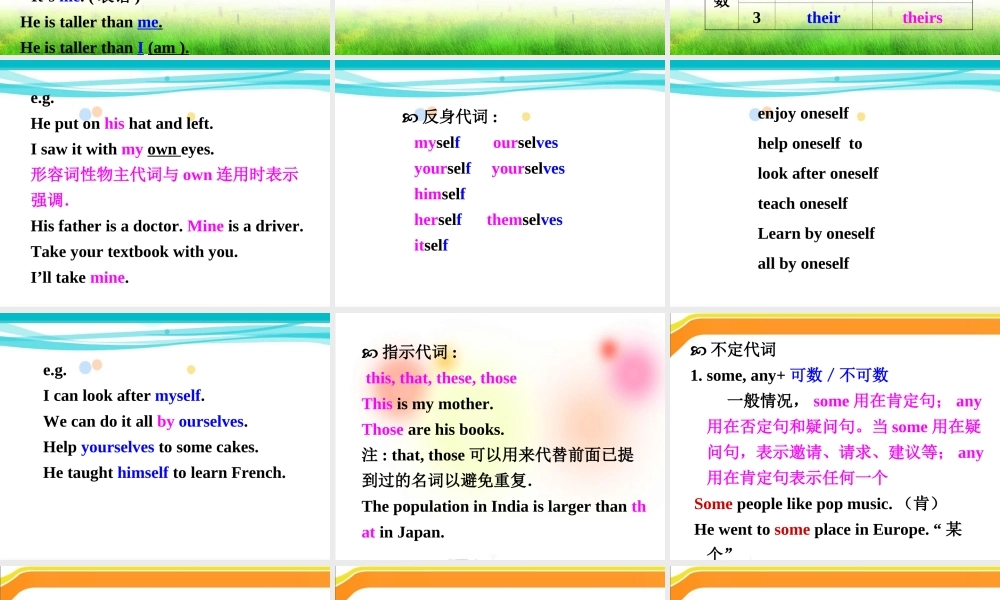Click the underlined word 'own' before 'eyes'

(163, 149)
